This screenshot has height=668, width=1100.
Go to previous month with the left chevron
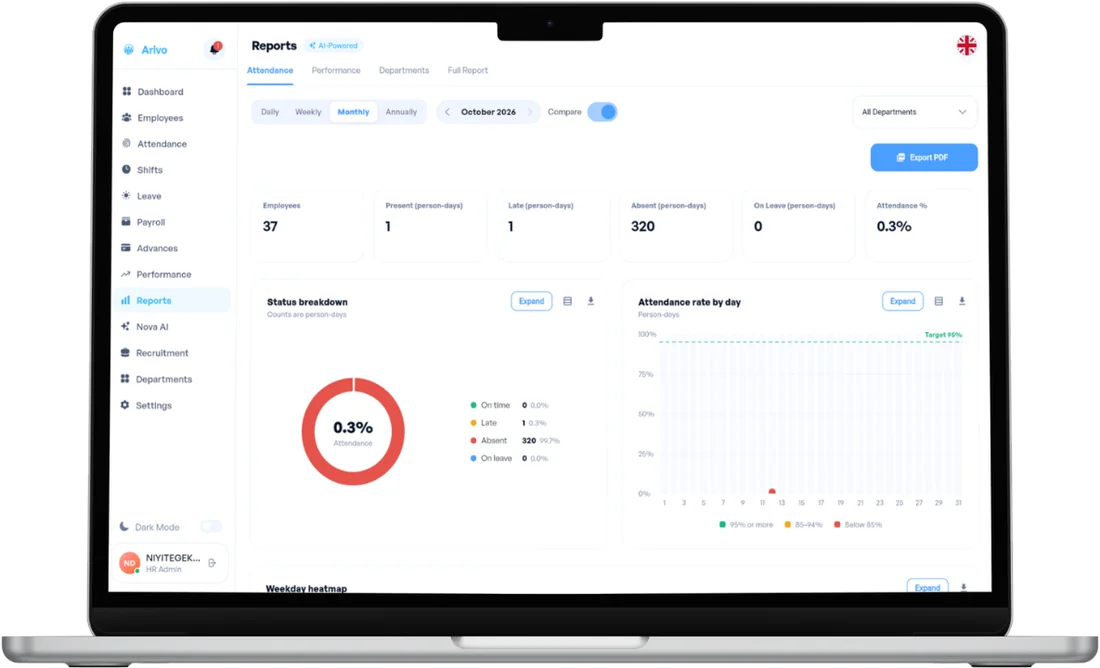pos(448,112)
